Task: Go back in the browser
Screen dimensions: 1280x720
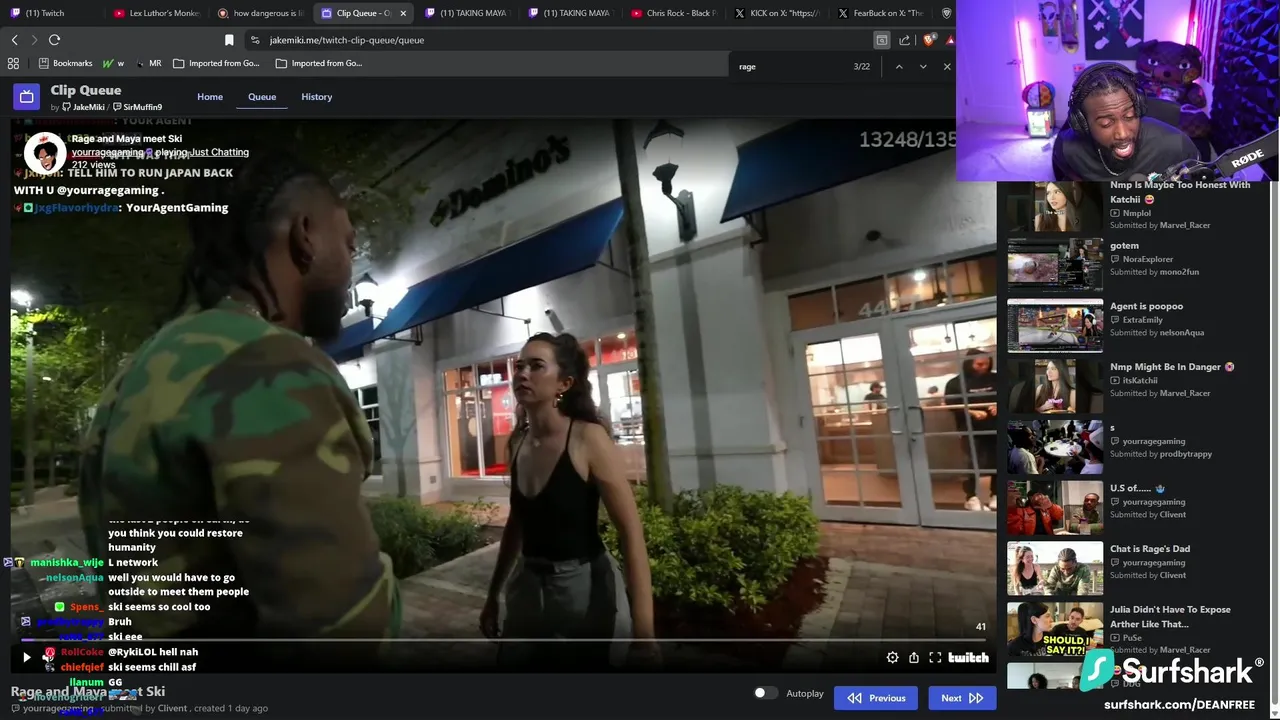Action: click(x=15, y=40)
